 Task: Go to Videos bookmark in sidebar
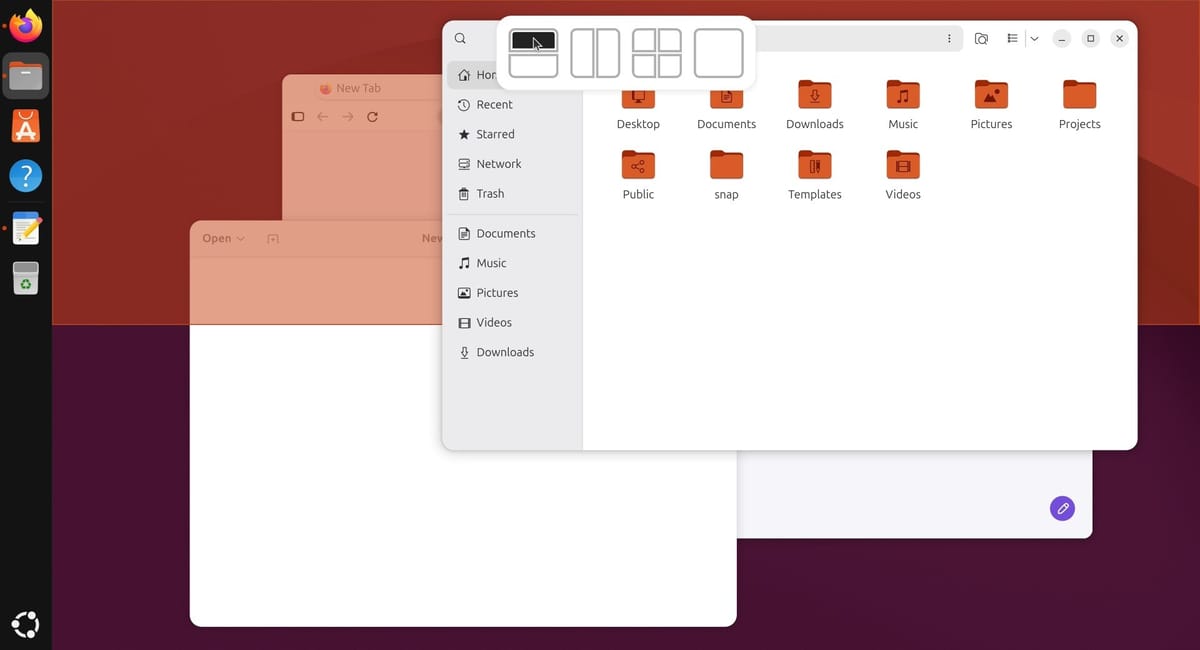[x=512, y=322]
